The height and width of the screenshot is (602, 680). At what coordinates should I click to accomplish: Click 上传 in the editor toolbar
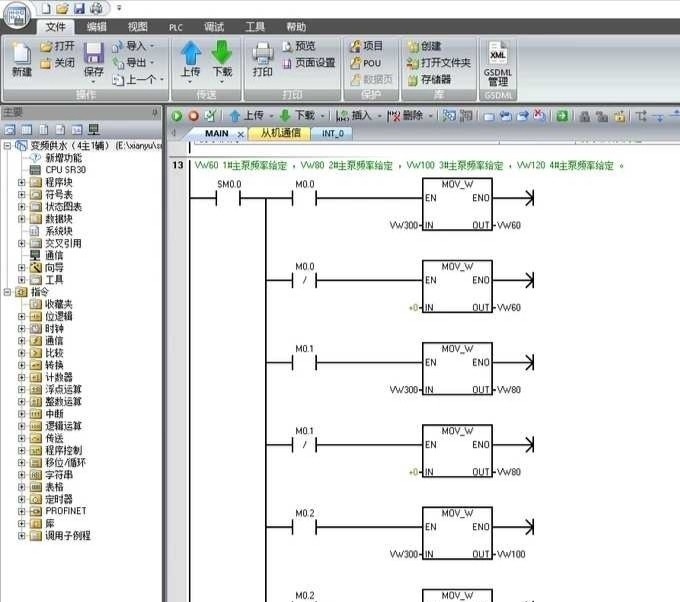pyautogui.click(x=247, y=115)
